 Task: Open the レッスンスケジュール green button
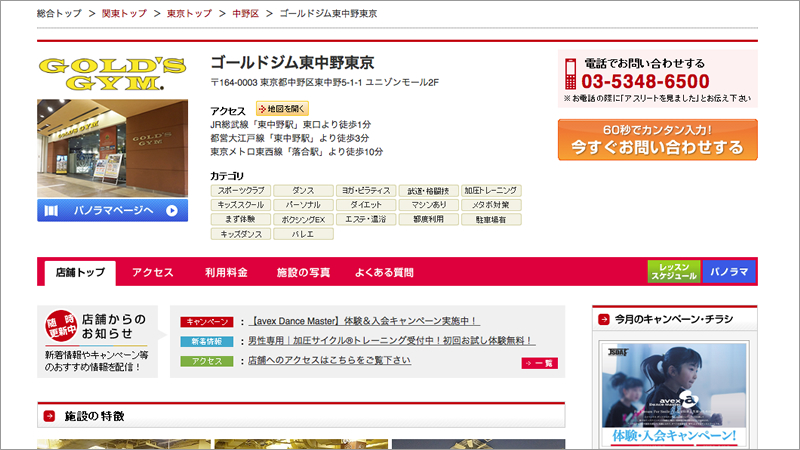pyautogui.click(x=674, y=271)
